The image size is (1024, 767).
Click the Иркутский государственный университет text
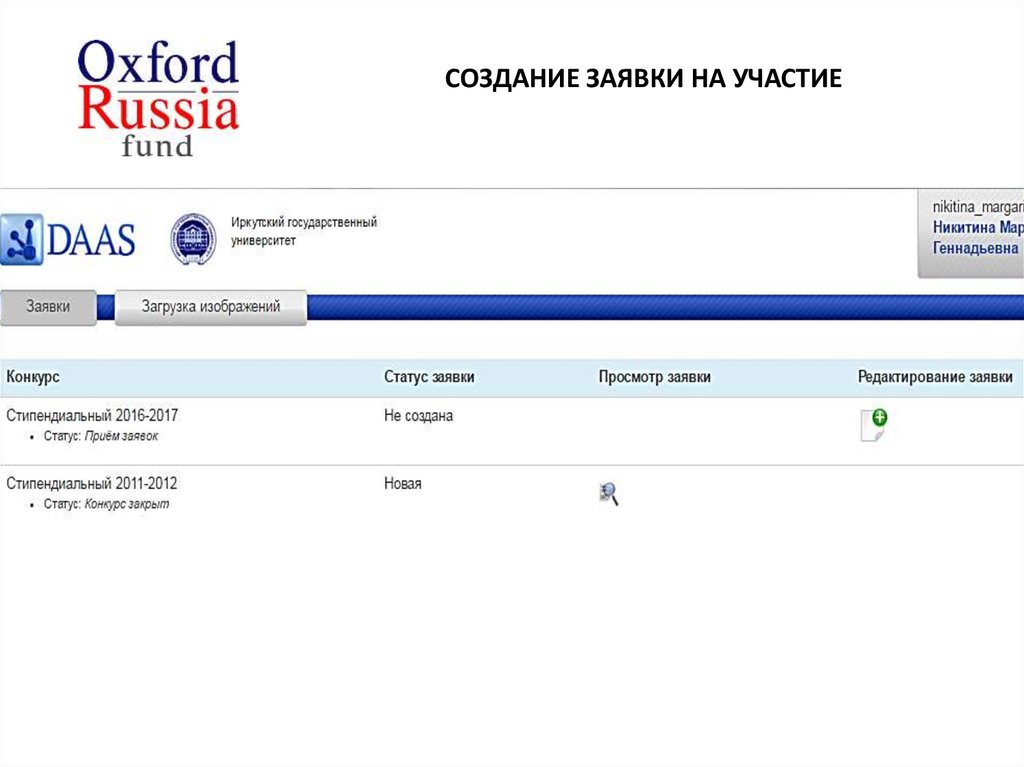[303, 231]
